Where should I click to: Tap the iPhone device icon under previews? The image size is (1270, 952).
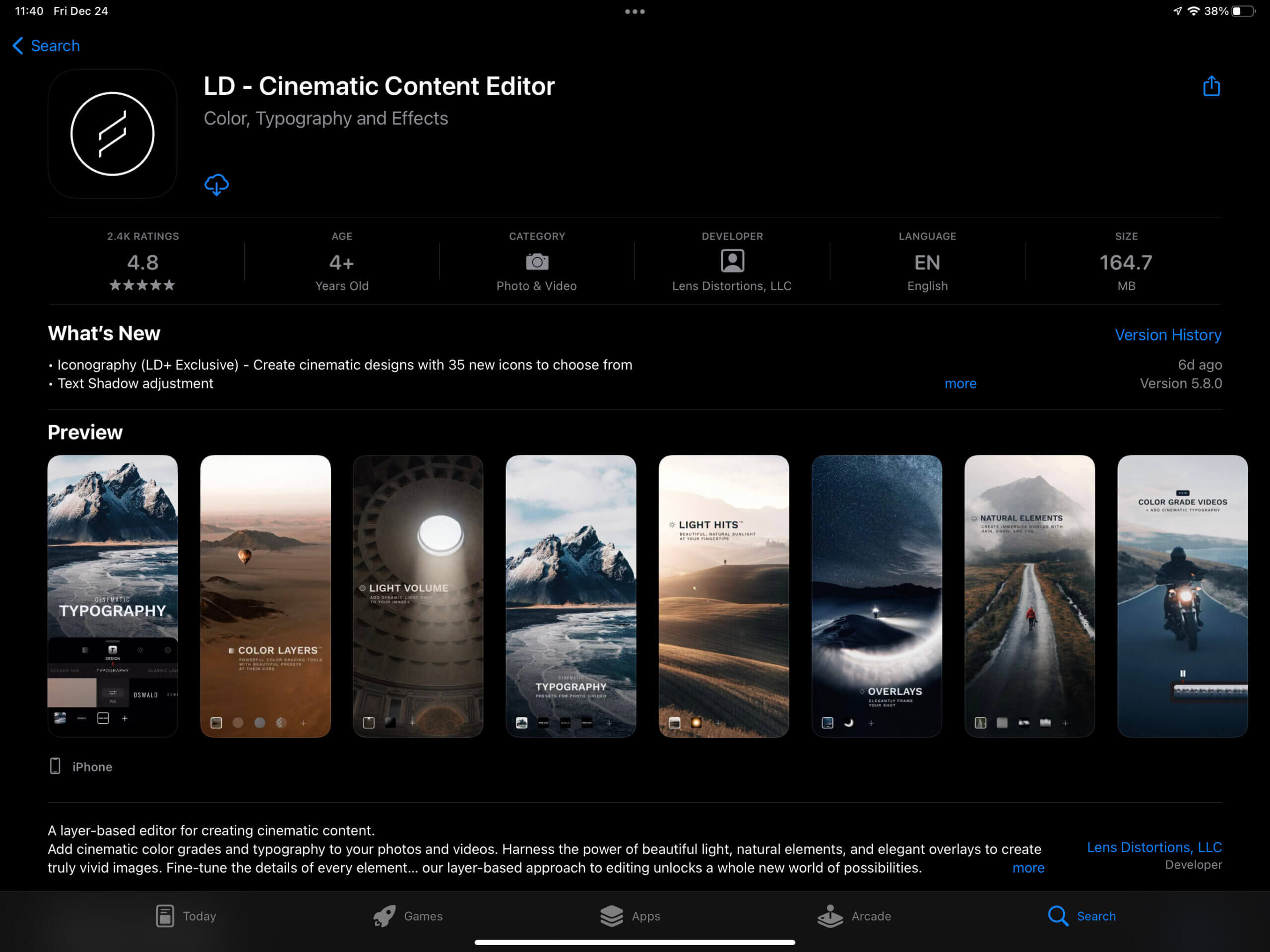[55, 766]
